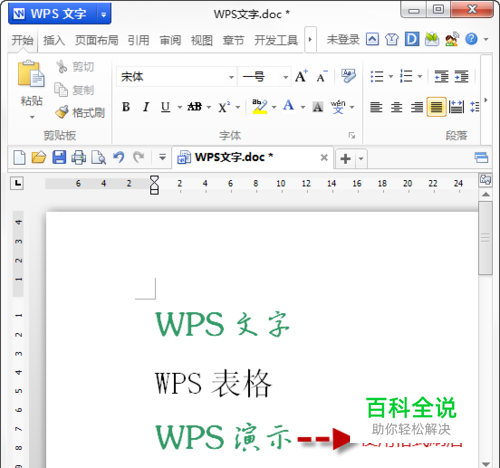Apply font color with A icon
This screenshot has height=468, width=500.
pyautogui.click(x=289, y=106)
